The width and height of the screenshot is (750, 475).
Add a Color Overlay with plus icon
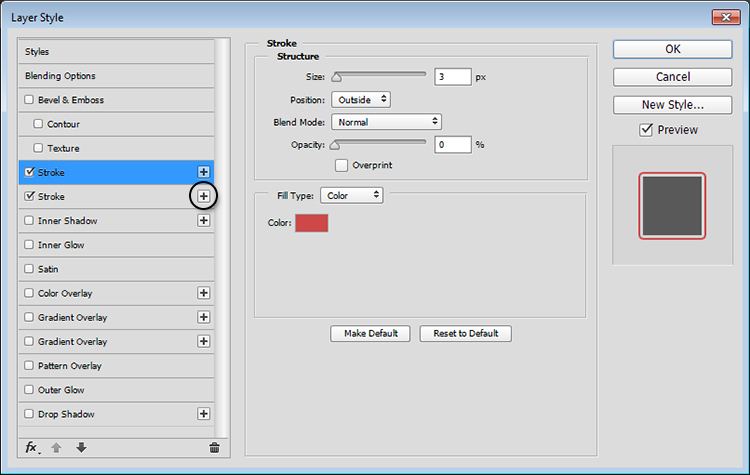204,293
